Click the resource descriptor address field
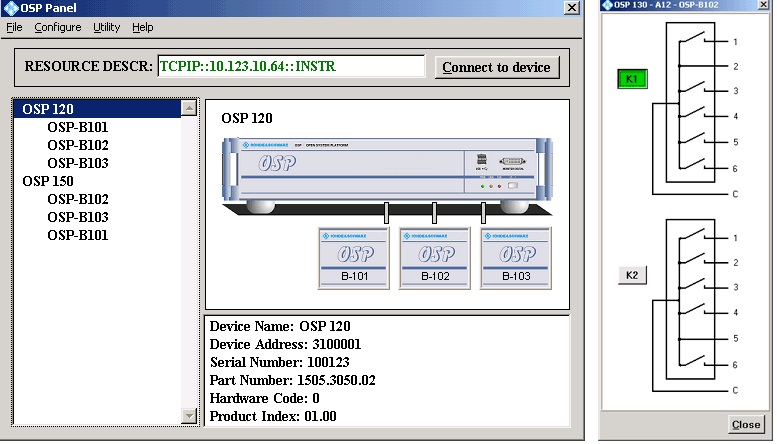The height and width of the screenshot is (444, 777). 291,67
